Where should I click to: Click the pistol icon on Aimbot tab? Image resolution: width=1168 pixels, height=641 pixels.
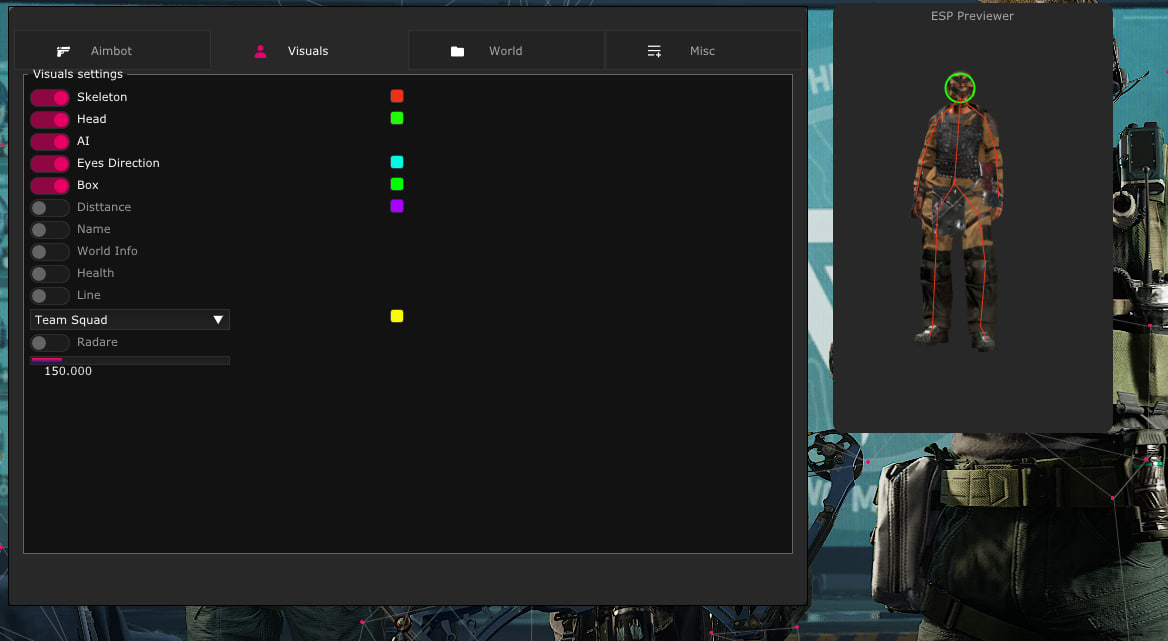pos(63,51)
